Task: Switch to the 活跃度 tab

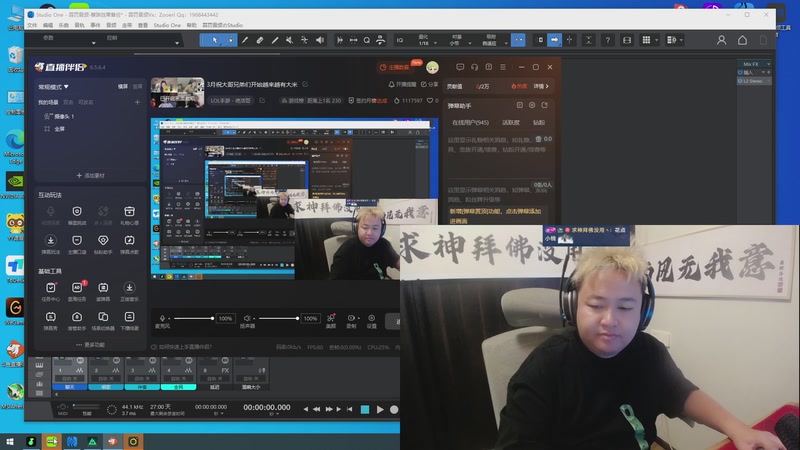Action: point(511,122)
